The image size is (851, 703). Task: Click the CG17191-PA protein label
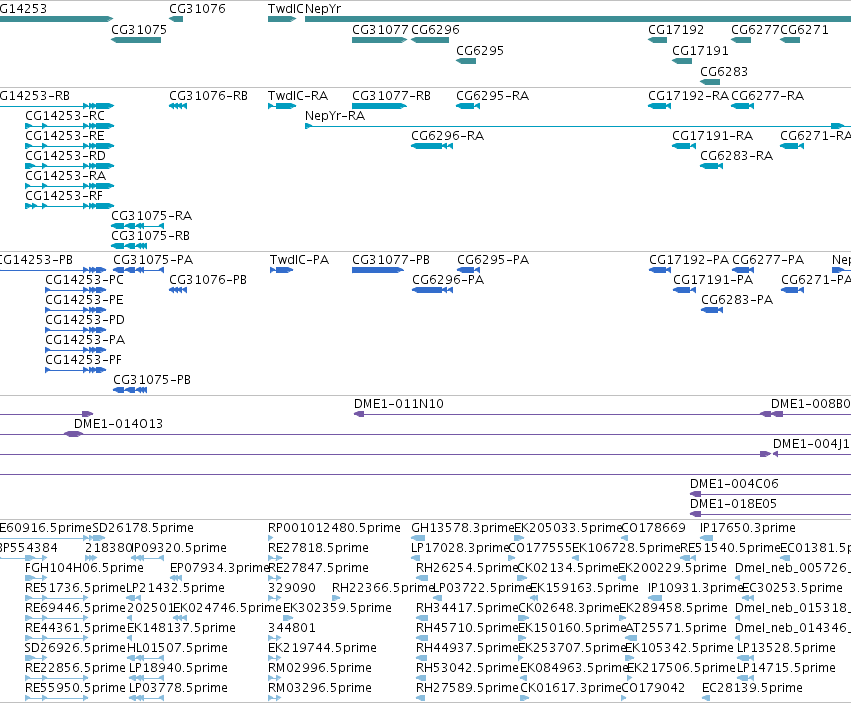pos(713,280)
